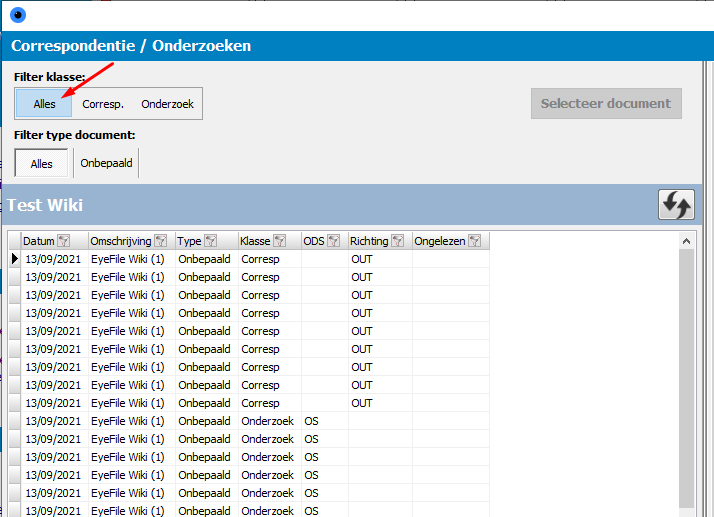Sort by the Datum column header
The height and width of the screenshot is (517, 714).
[x=39, y=241]
